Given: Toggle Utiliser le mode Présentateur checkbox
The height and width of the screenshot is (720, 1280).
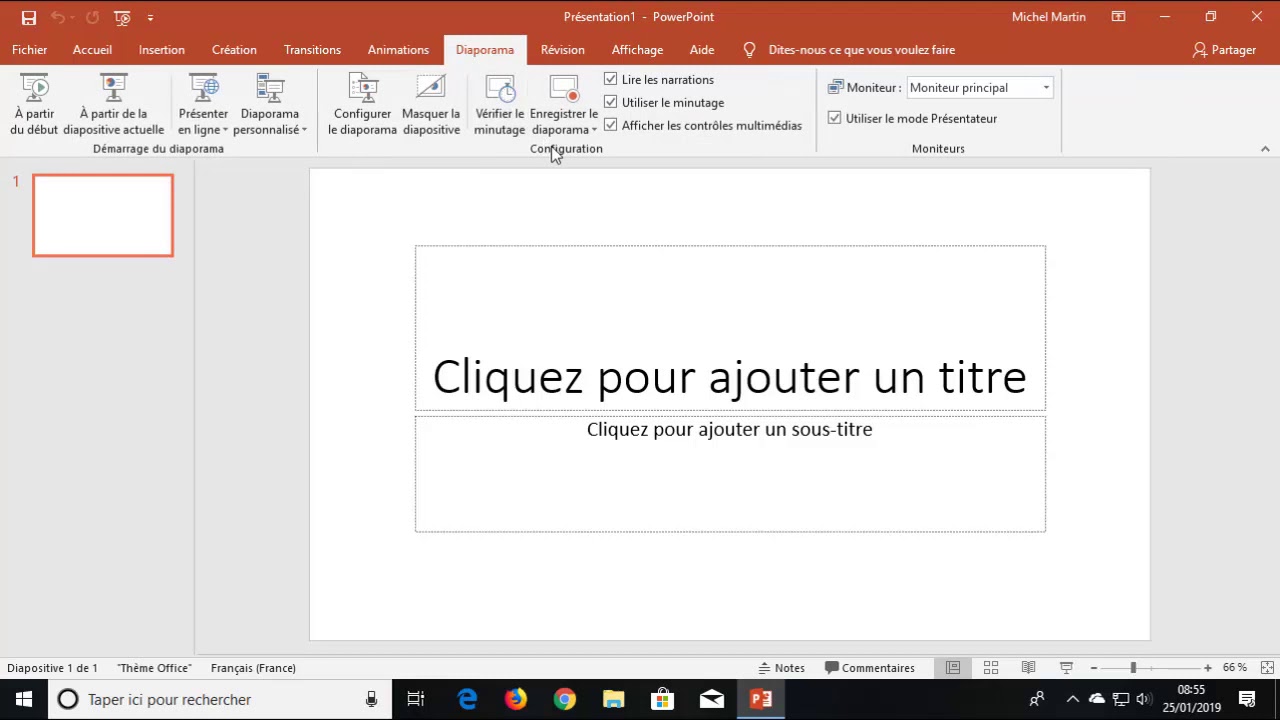Looking at the screenshot, I should click(x=835, y=118).
